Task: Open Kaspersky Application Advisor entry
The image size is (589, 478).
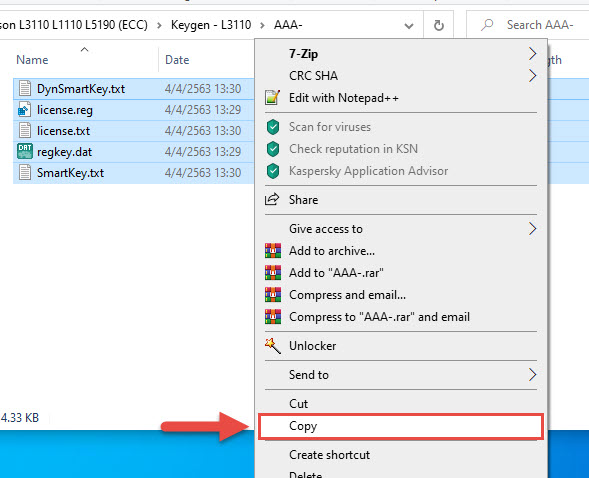Action: click(401, 171)
